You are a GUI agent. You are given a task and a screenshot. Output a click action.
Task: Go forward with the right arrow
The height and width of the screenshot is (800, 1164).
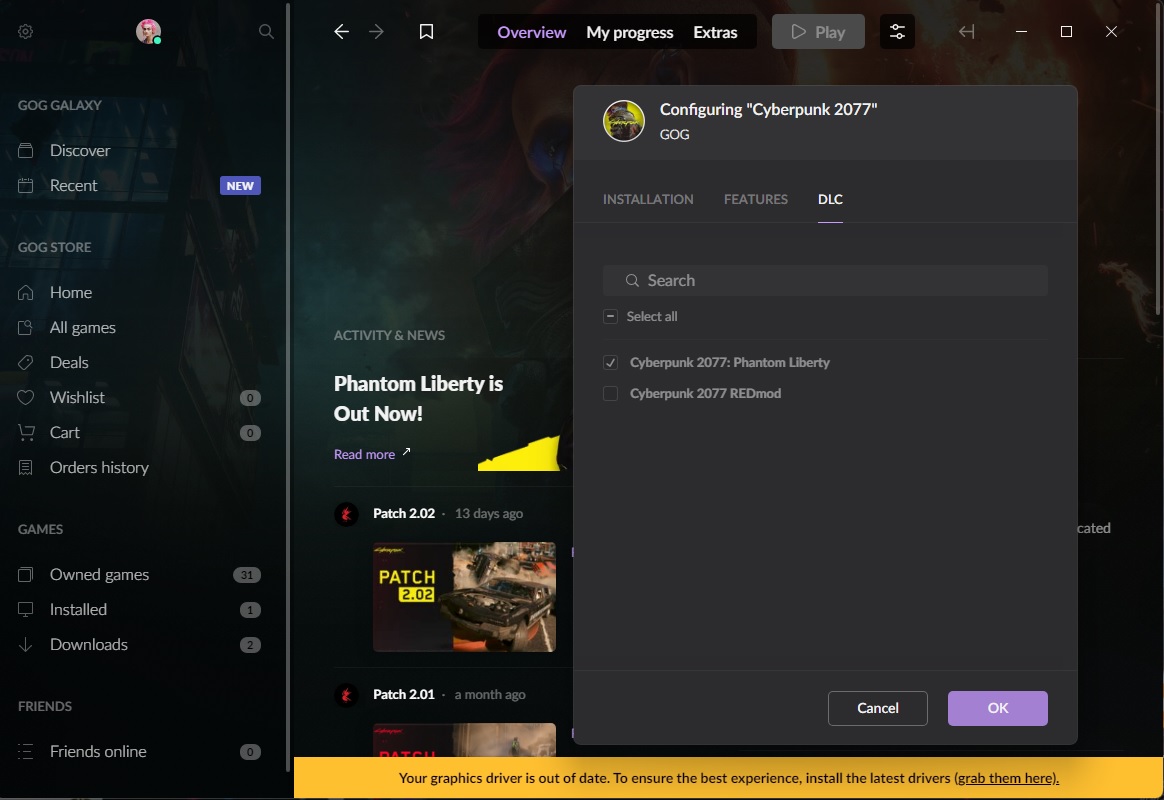click(x=376, y=31)
